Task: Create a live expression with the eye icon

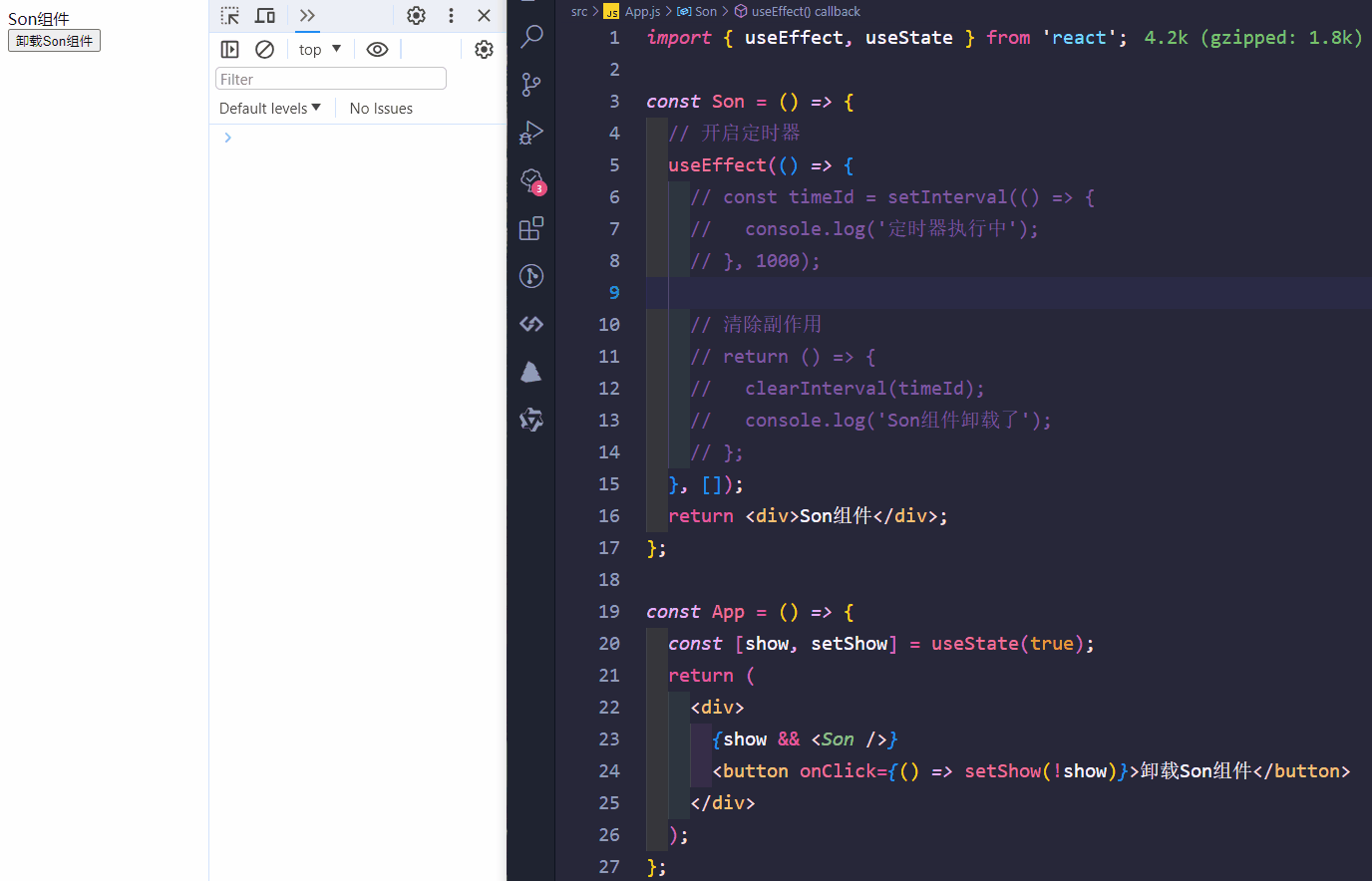Action: (x=377, y=49)
